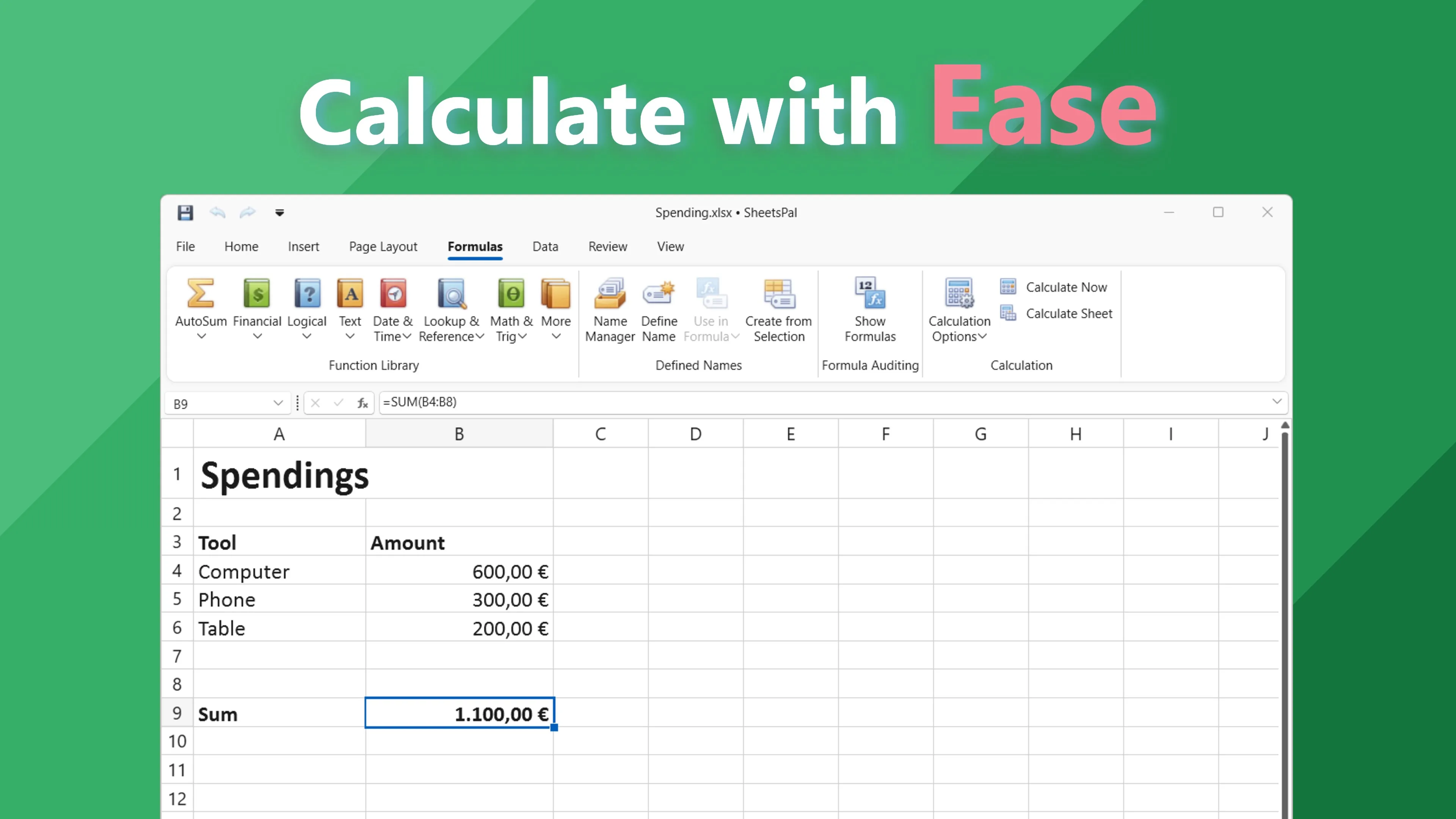Screen dimensions: 1456x819
Task: Click Calculate Sheet
Action: coord(1056,313)
